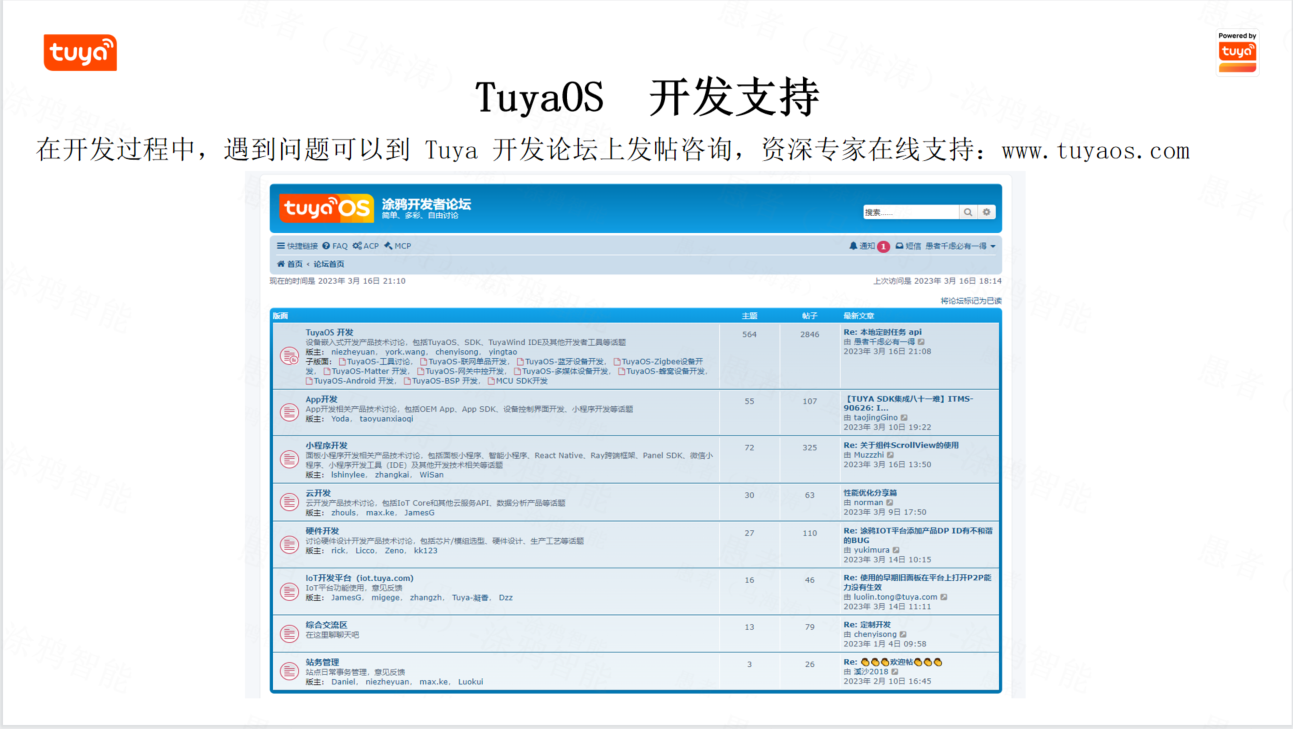1293x729 pixels.
Task: Click the 小程序开发 forum status icon
Action: [289, 459]
